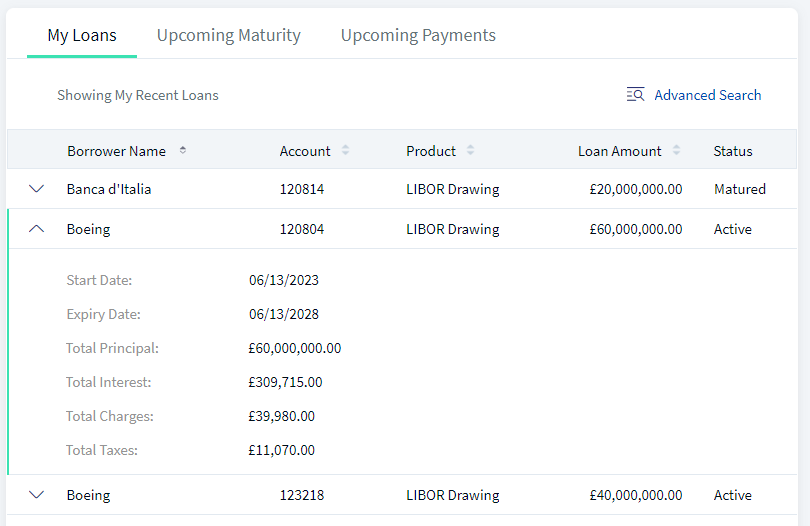Viewport: 810px width, 526px height.
Task: Click the Start Date label
Action: coord(99,280)
